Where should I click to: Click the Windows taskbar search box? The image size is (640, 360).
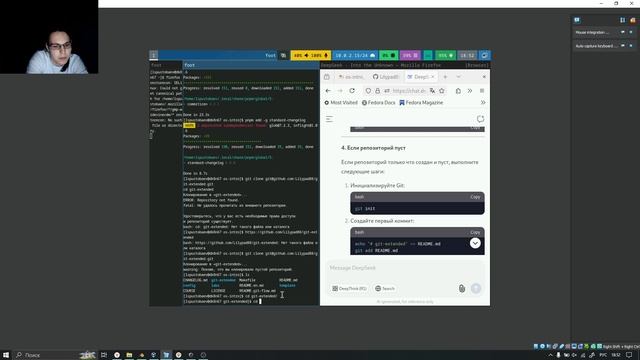click(55, 355)
